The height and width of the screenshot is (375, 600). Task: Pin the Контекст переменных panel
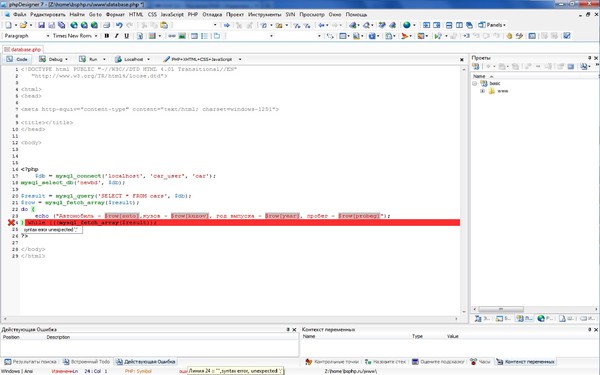590,329
